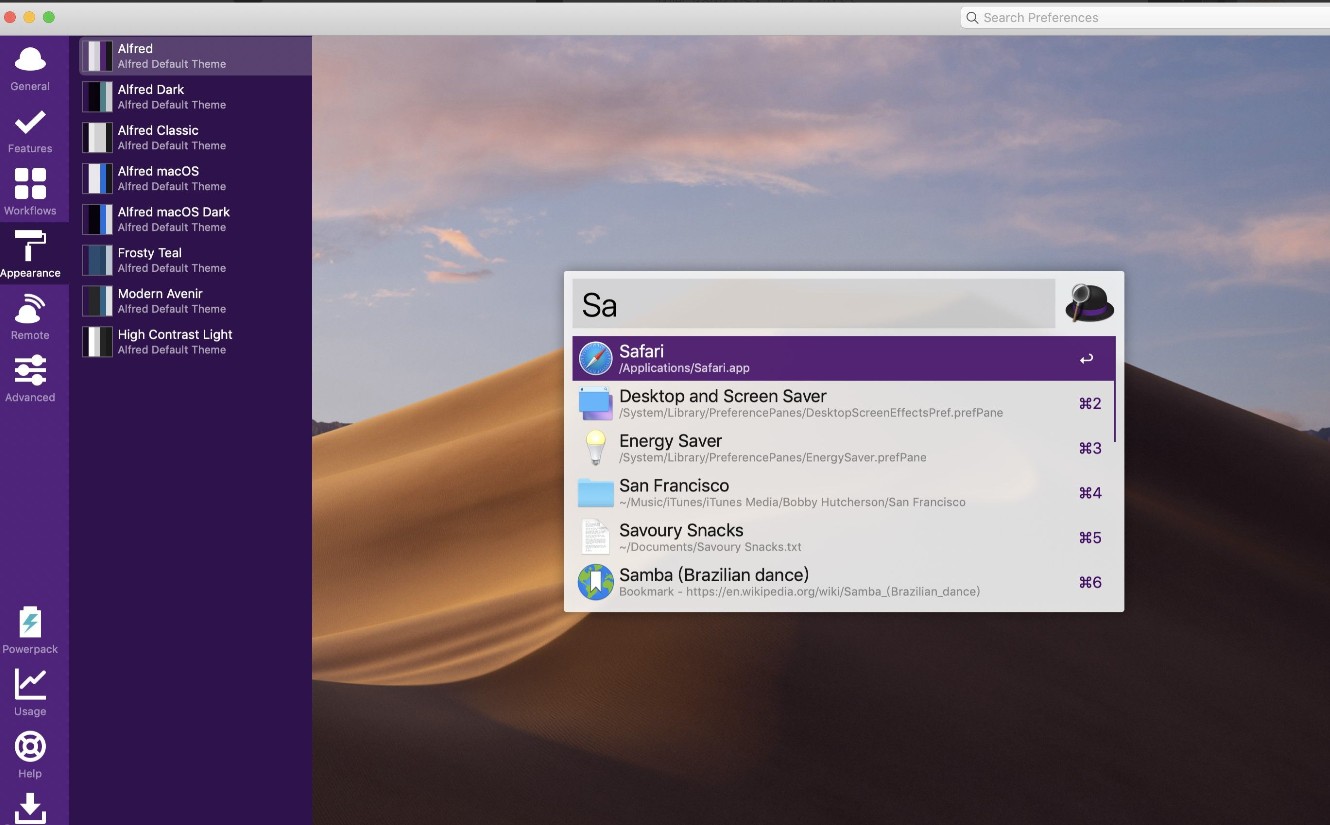Click the download arrow icon in sidebar

coord(30,808)
